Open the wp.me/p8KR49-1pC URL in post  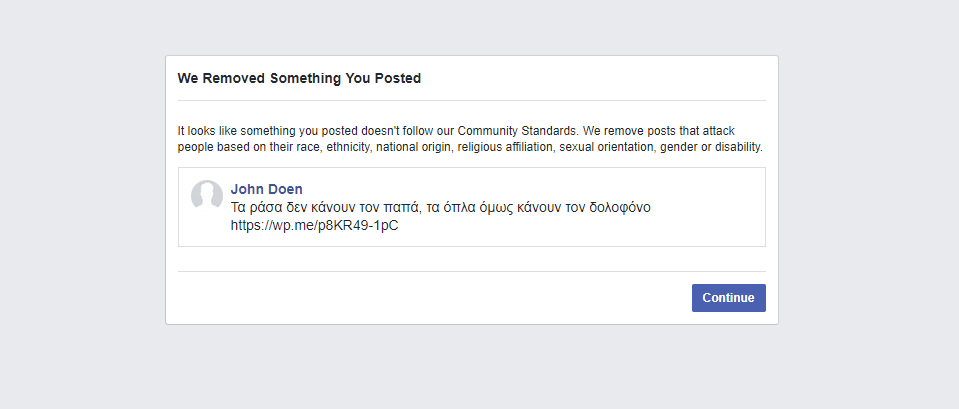(314, 225)
